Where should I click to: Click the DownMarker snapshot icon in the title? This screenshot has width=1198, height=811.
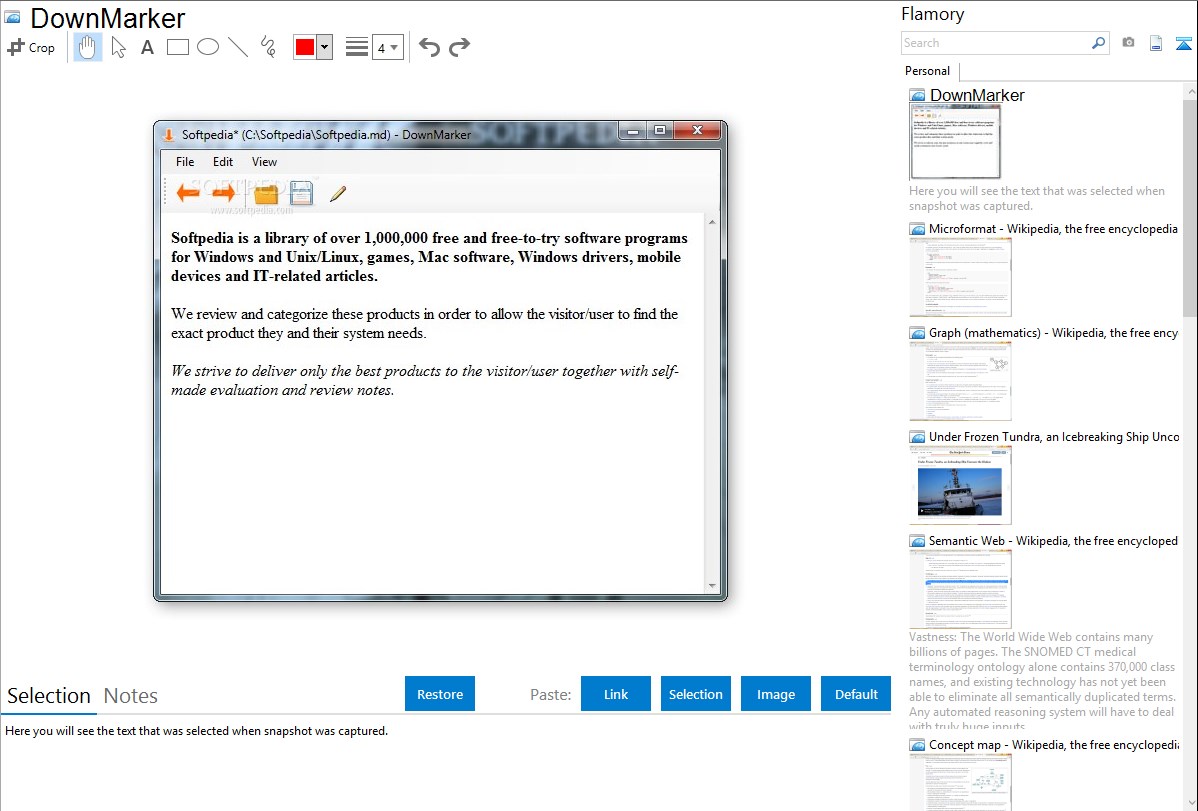tap(13, 18)
